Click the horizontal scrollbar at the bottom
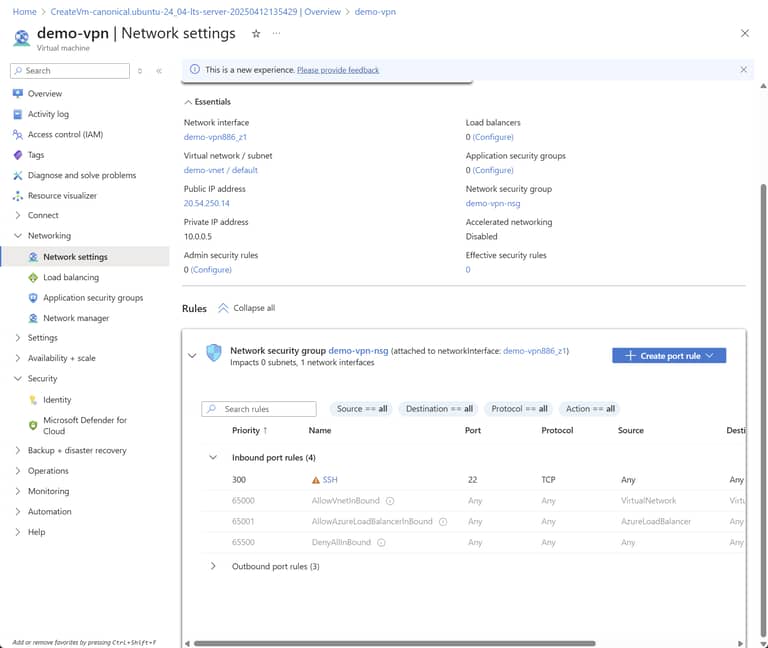 click(394, 643)
